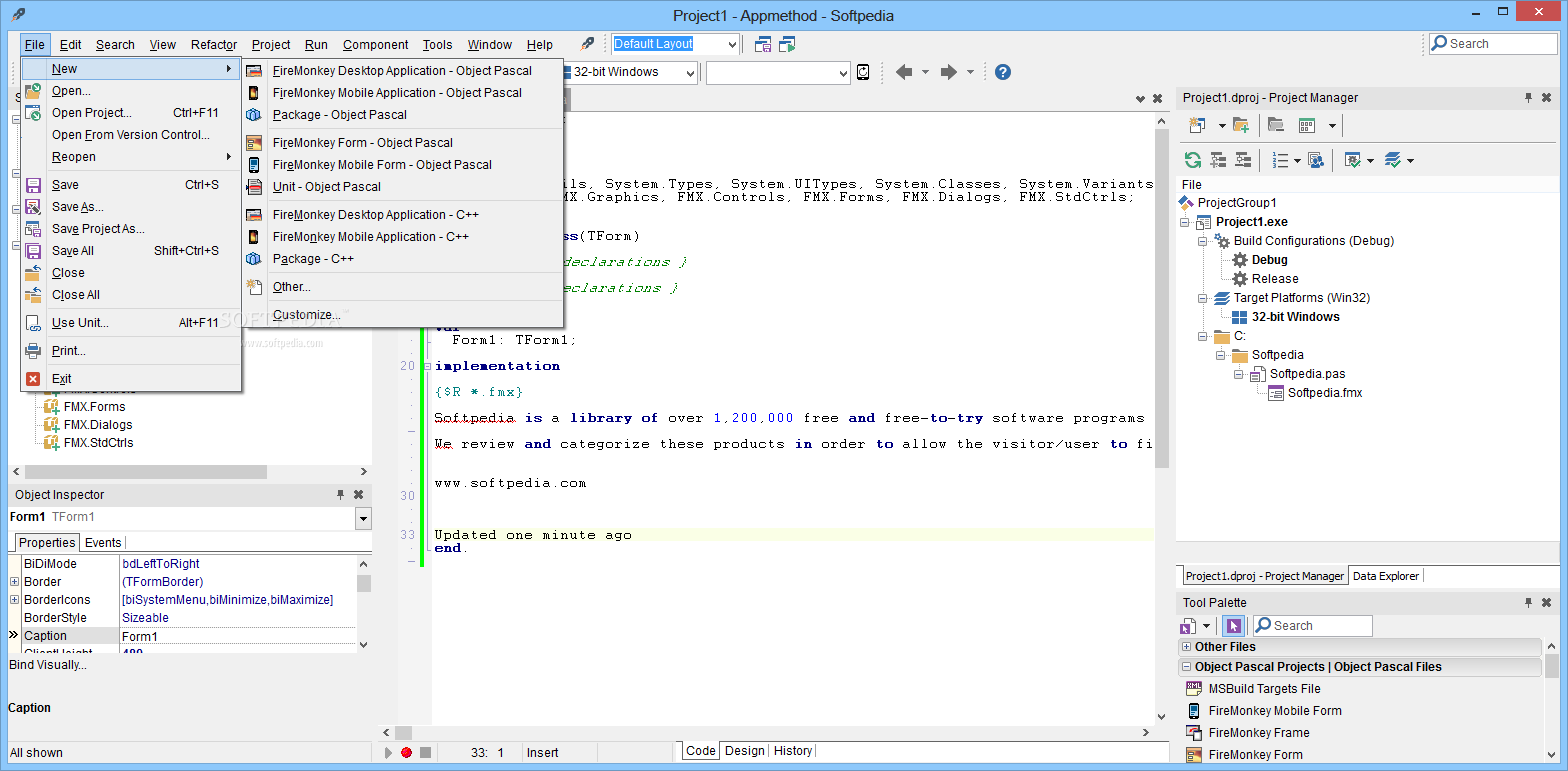The height and width of the screenshot is (771, 1568).
Task: Open Object Inspector Form1 component dropdown
Action: pyautogui.click(x=363, y=518)
